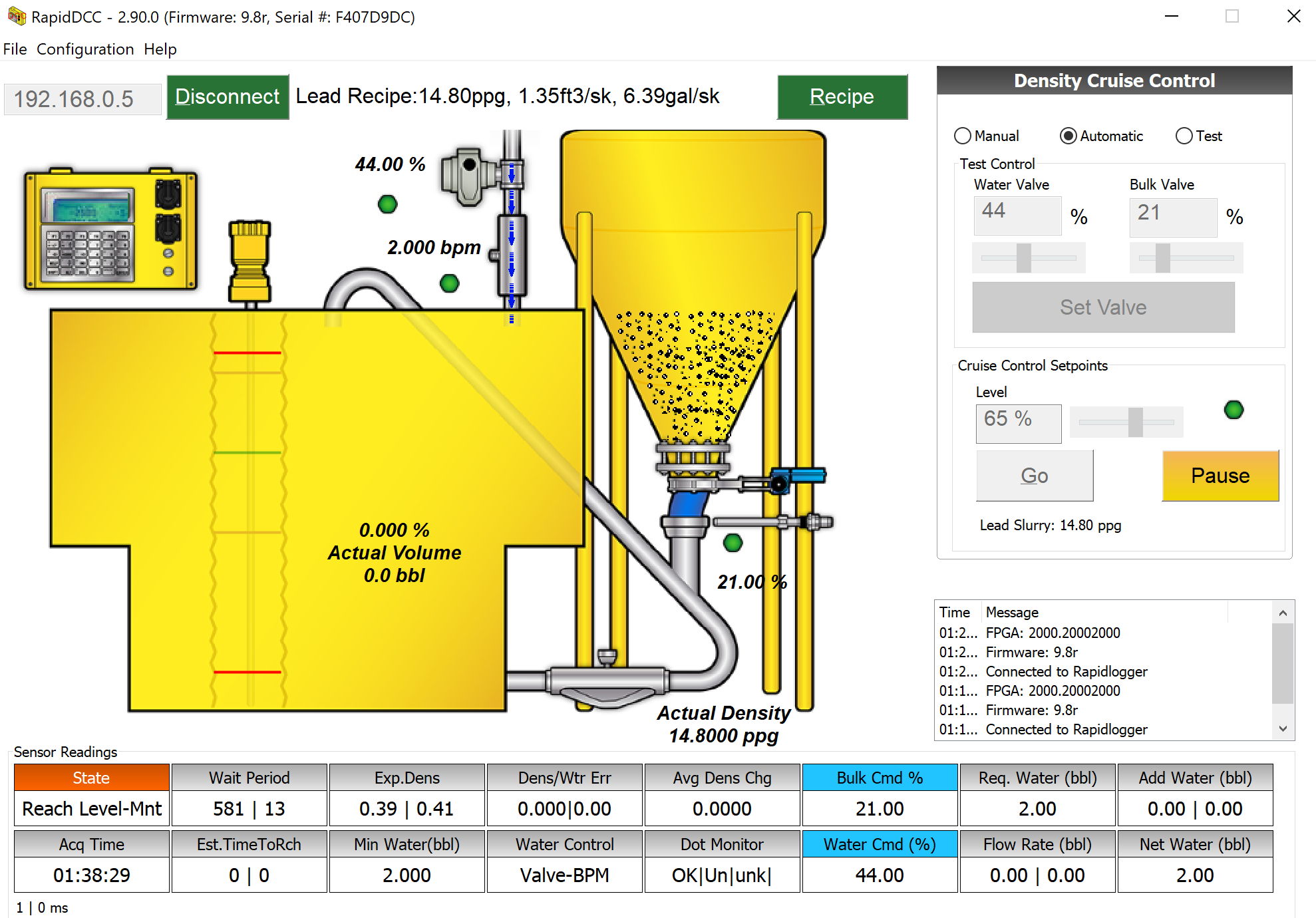Click the yellow level sensor on tank
Image resolution: width=1316 pixels, height=918 pixels.
click(x=249, y=262)
